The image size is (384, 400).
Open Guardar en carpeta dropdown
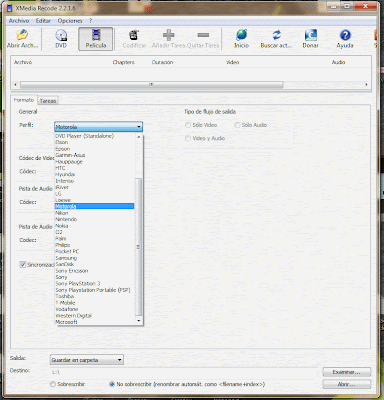[x=87, y=360]
